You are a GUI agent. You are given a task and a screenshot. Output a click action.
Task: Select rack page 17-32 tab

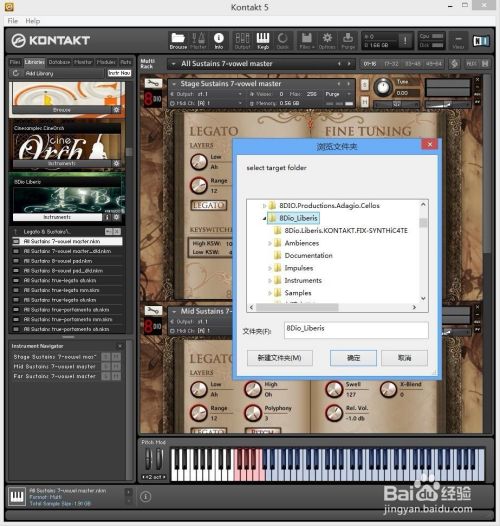click(x=391, y=63)
